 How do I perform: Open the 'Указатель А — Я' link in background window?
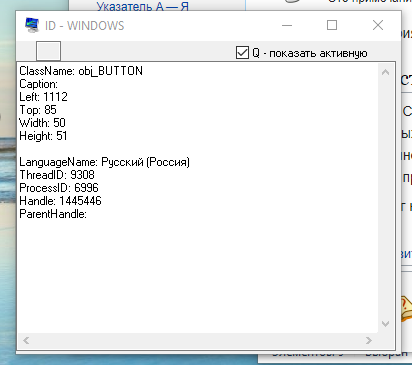(x=143, y=6)
